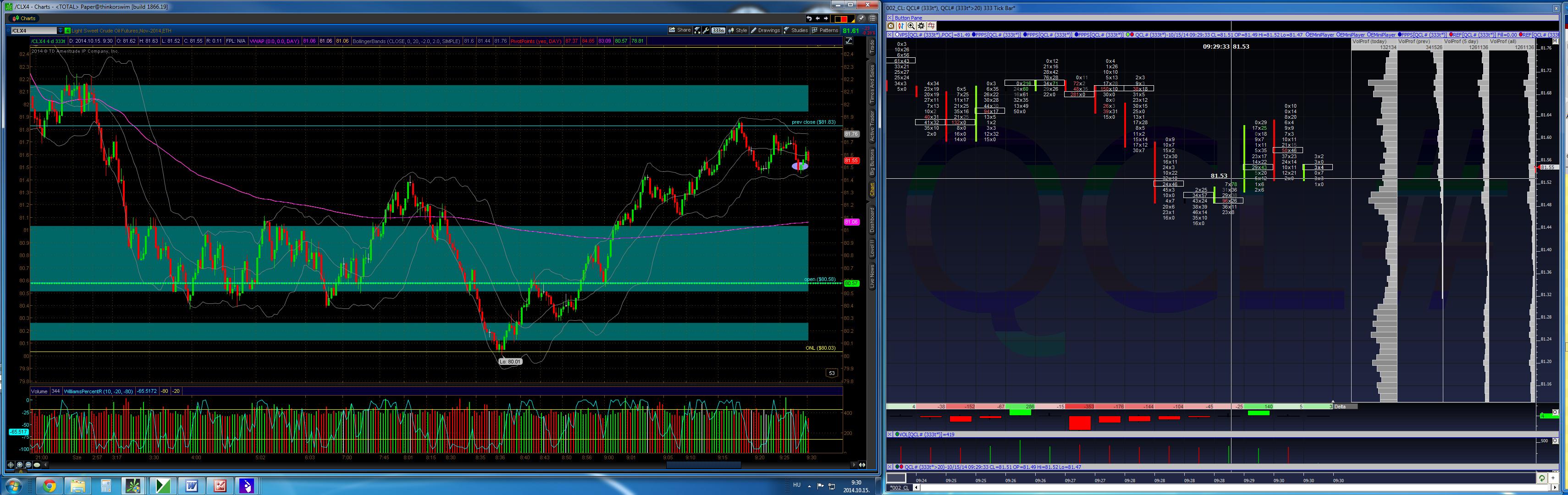1568x495 pixels.
Task: Open the gear settings icon in Button Pane
Action: pos(921,26)
